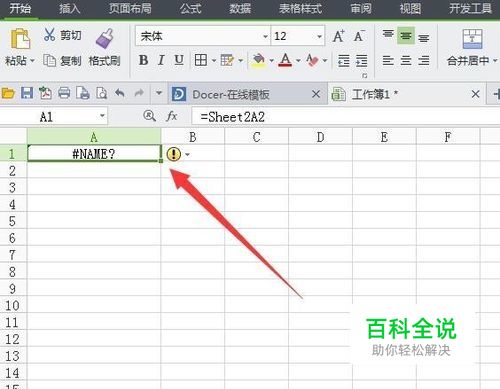Select column C header
This screenshot has width=500, height=389.
pos(256,137)
